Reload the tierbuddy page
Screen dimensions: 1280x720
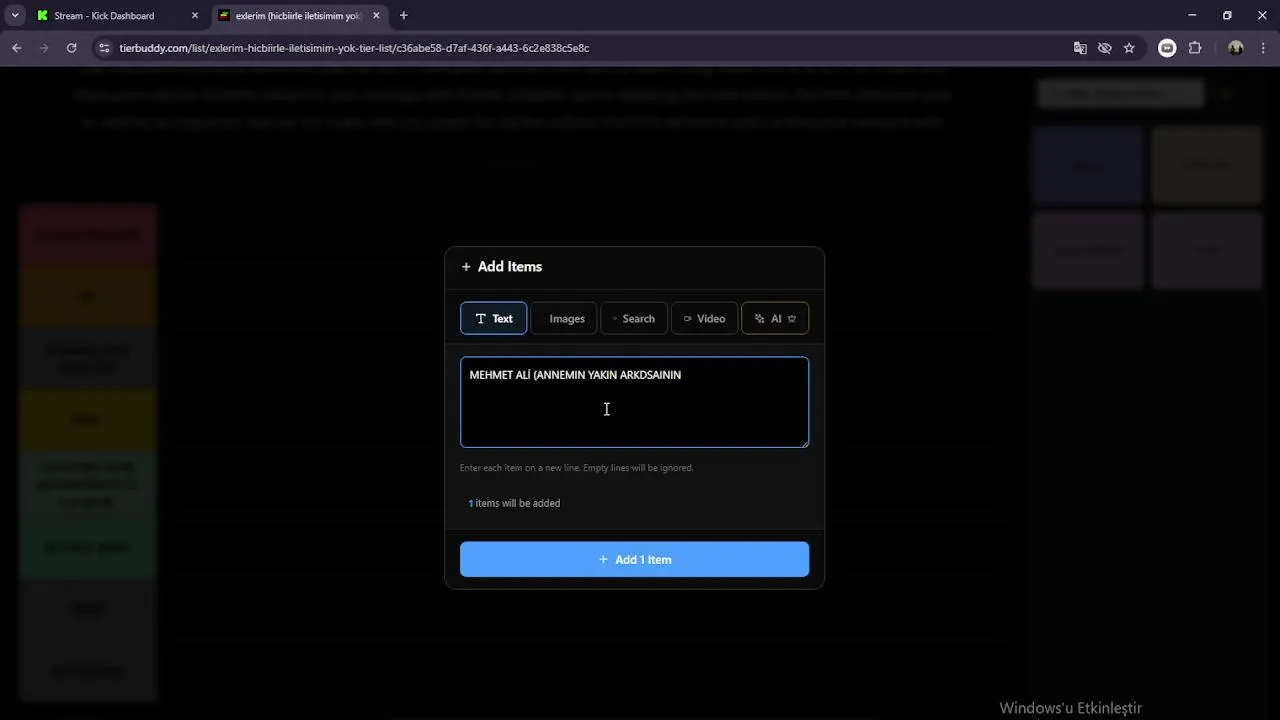tap(72, 48)
